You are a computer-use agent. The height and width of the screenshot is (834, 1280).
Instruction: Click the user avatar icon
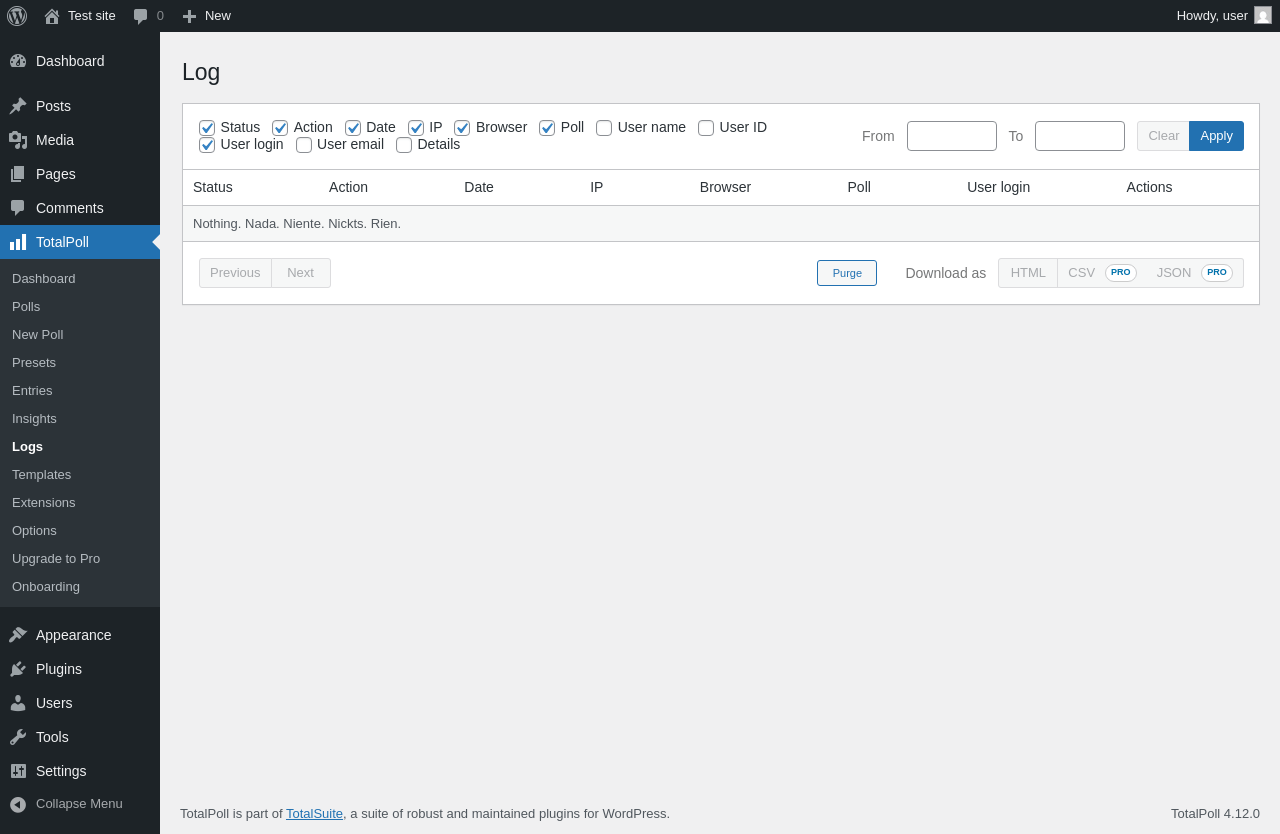1263,15
